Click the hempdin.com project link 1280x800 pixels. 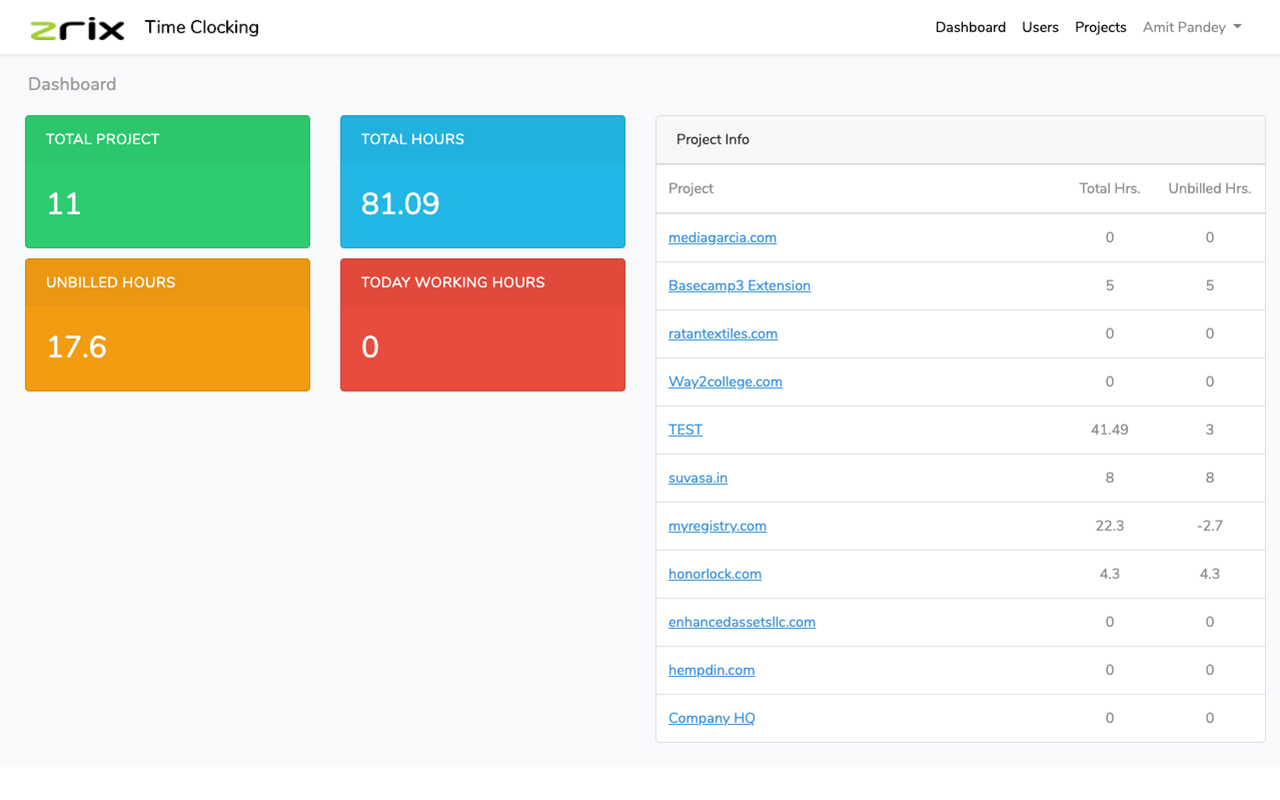click(711, 669)
